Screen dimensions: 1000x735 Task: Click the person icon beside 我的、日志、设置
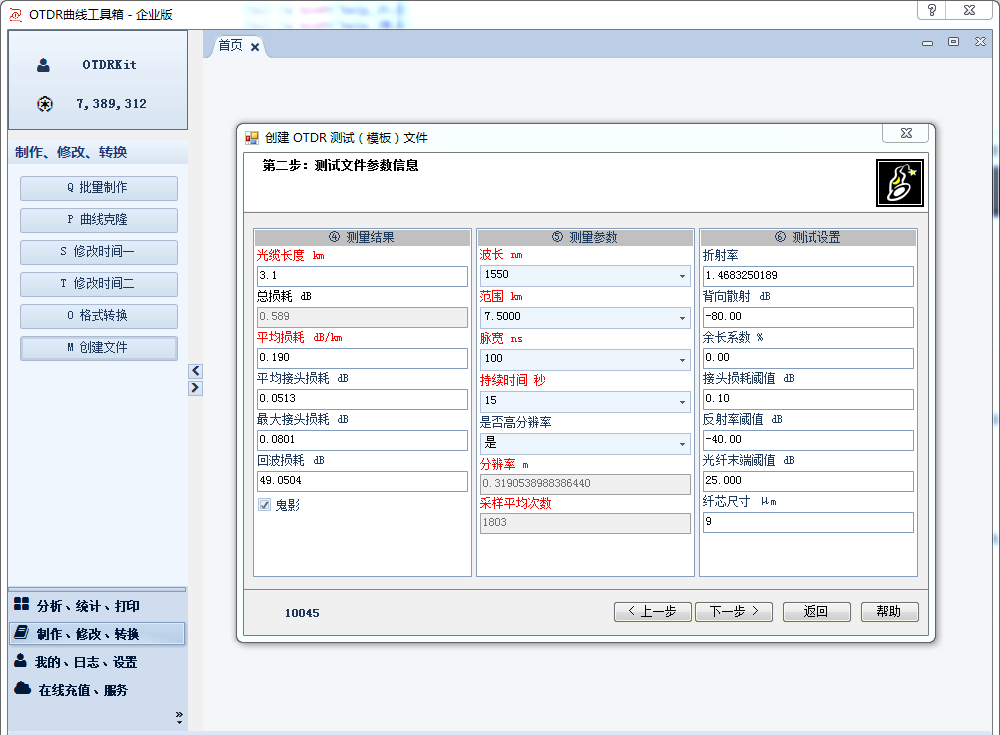(x=22, y=661)
